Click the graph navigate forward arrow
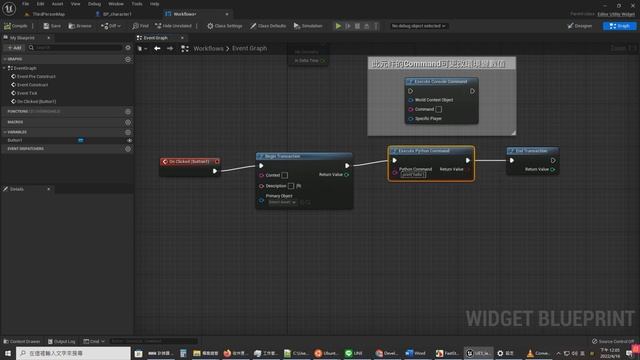Image resolution: width=640 pixels, height=360 pixels. 170,48
